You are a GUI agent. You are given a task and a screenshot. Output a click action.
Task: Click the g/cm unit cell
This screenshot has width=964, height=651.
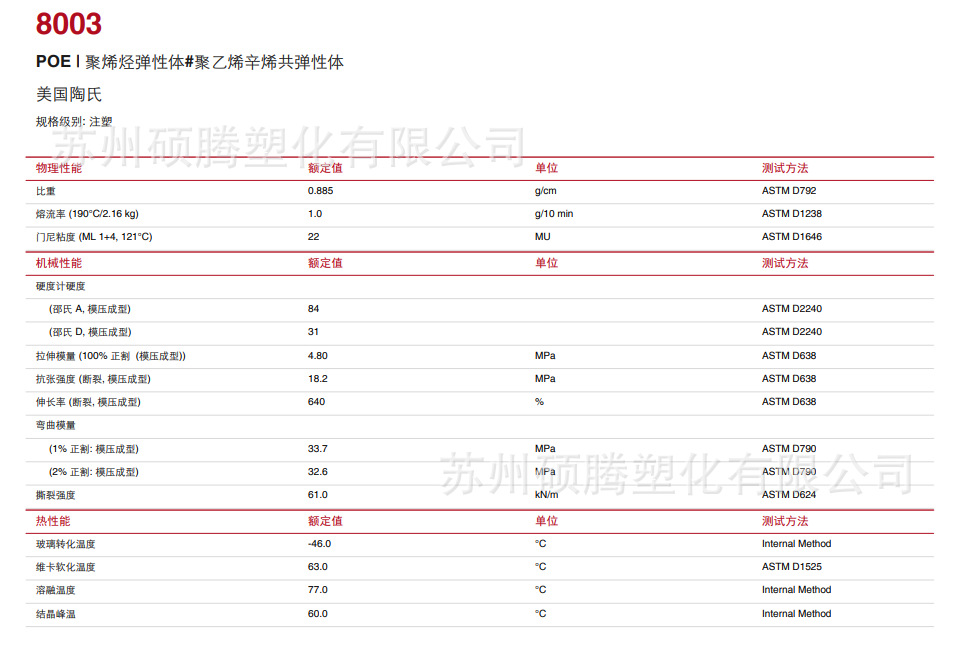click(x=545, y=191)
